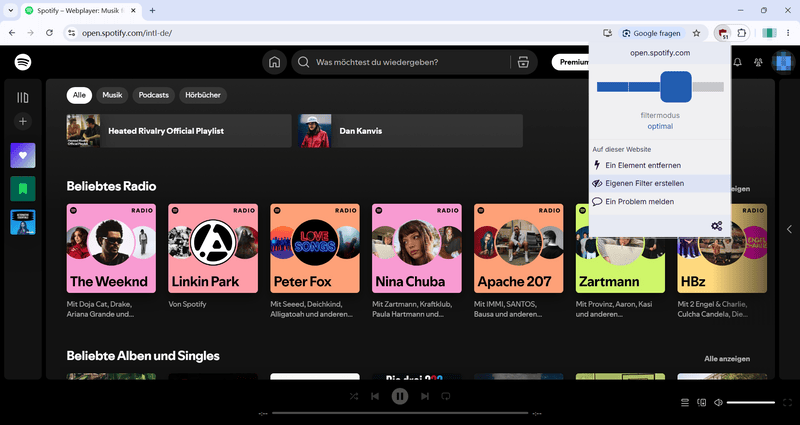This screenshot has width=800, height=425.
Task: Click Alle anzeigen for albums and singles
Action: click(x=727, y=359)
